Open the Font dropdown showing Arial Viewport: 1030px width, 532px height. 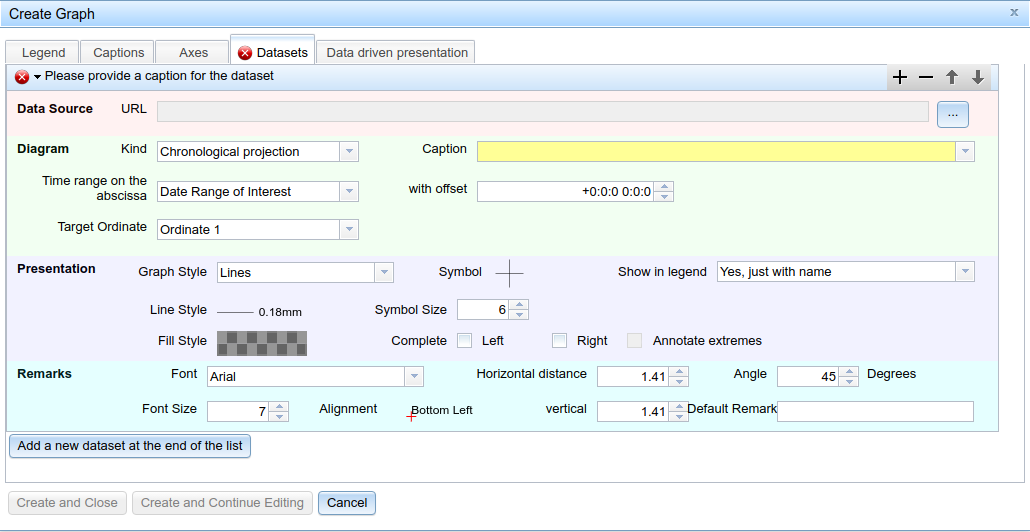tap(414, 376)
